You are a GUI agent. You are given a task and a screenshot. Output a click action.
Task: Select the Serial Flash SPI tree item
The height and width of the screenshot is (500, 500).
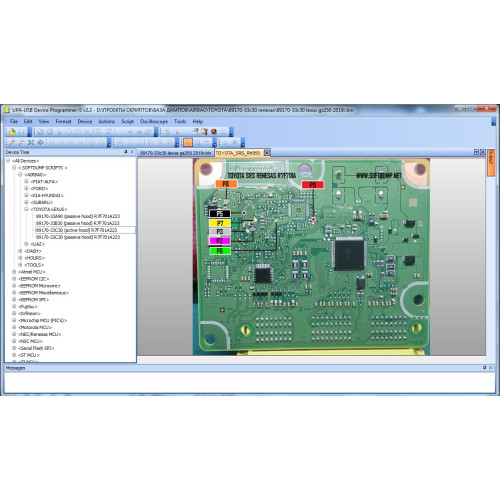point(36,348)
